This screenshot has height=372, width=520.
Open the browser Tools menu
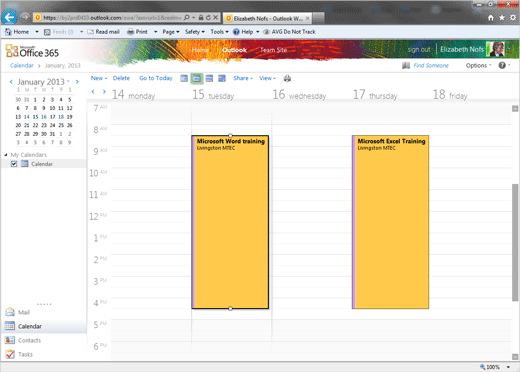pyautogui.click(x=219, y=32)
